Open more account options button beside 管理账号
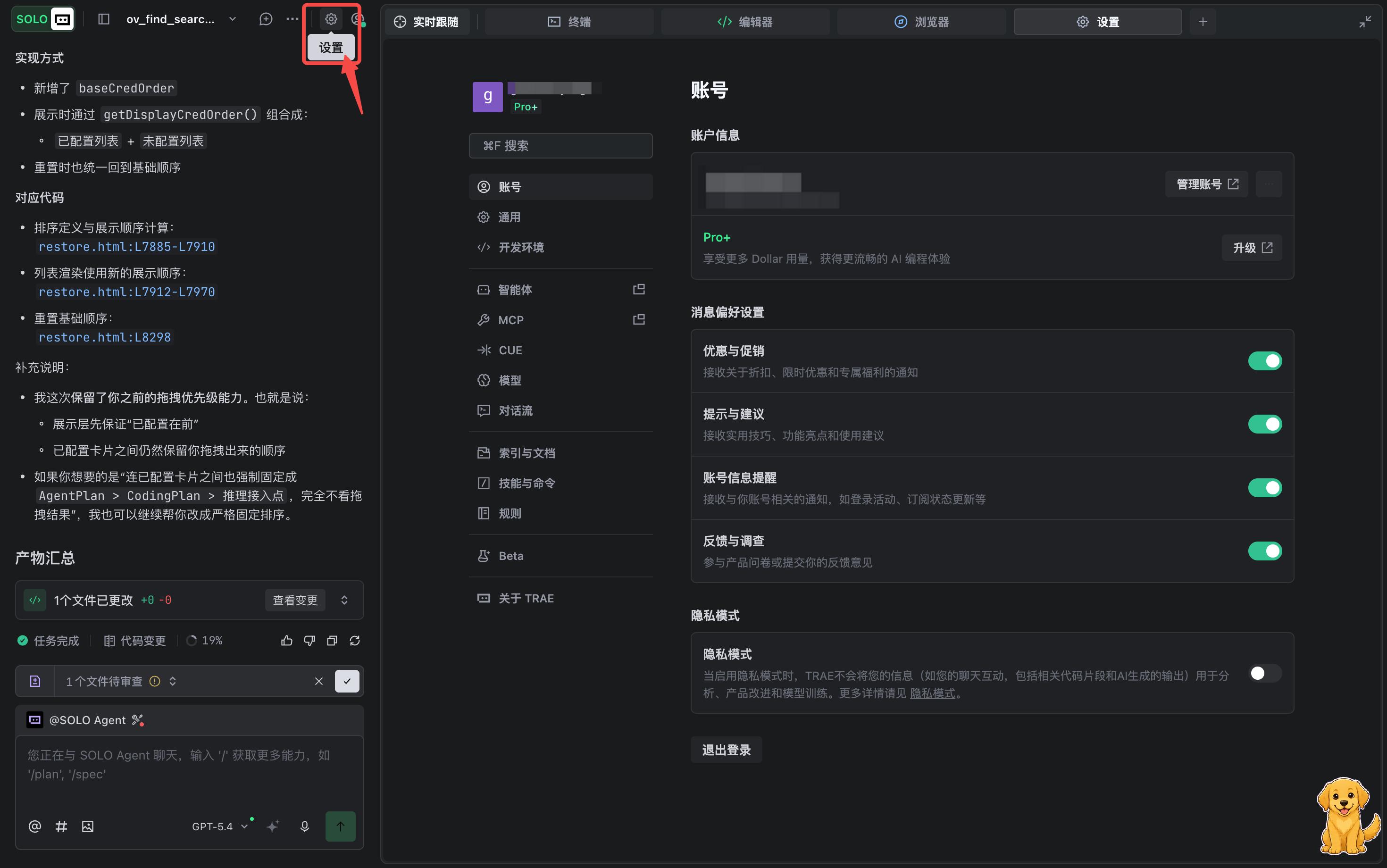The image size is (1387, 868). [1269, 184]
